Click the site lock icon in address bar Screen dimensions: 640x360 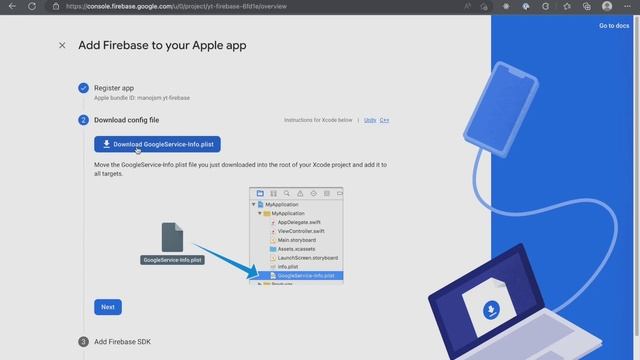(x=56, y=7)
